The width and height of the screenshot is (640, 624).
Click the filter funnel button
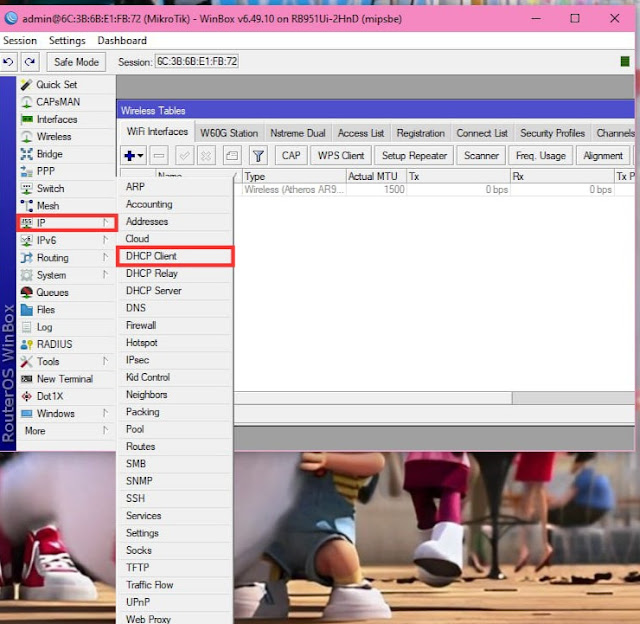(258, 156)
